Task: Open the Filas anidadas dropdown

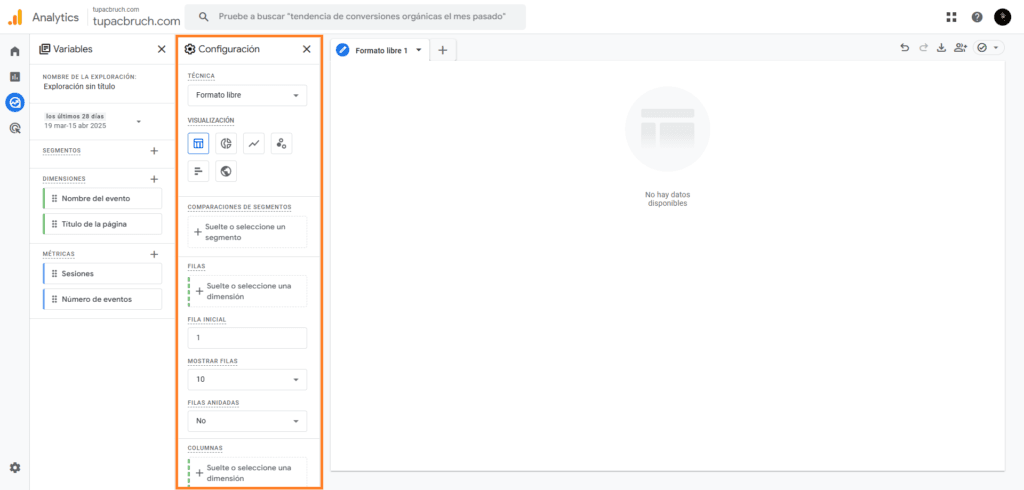Action: 247,421
